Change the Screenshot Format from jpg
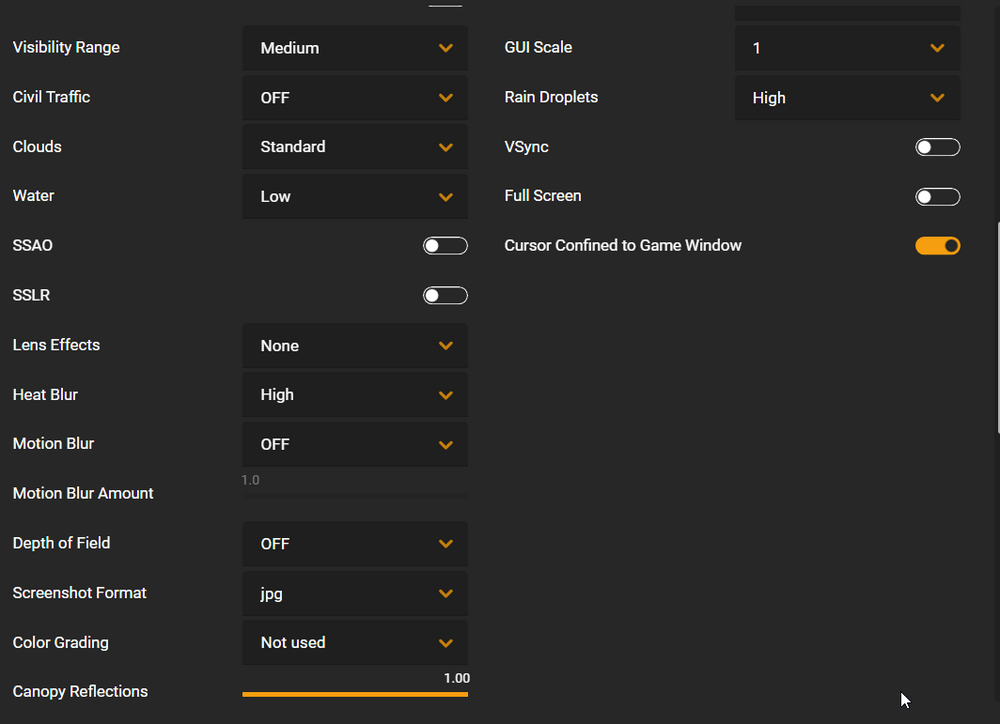Image resolution: width=1000 pixels, height=724 pixels. pyautogui.click(x=354, y=593)
